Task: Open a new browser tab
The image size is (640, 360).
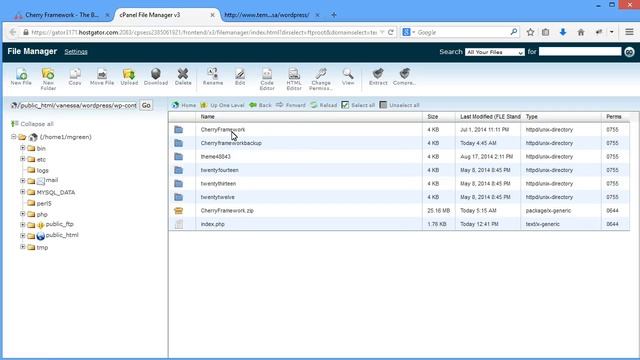Action: click(334, 15)
